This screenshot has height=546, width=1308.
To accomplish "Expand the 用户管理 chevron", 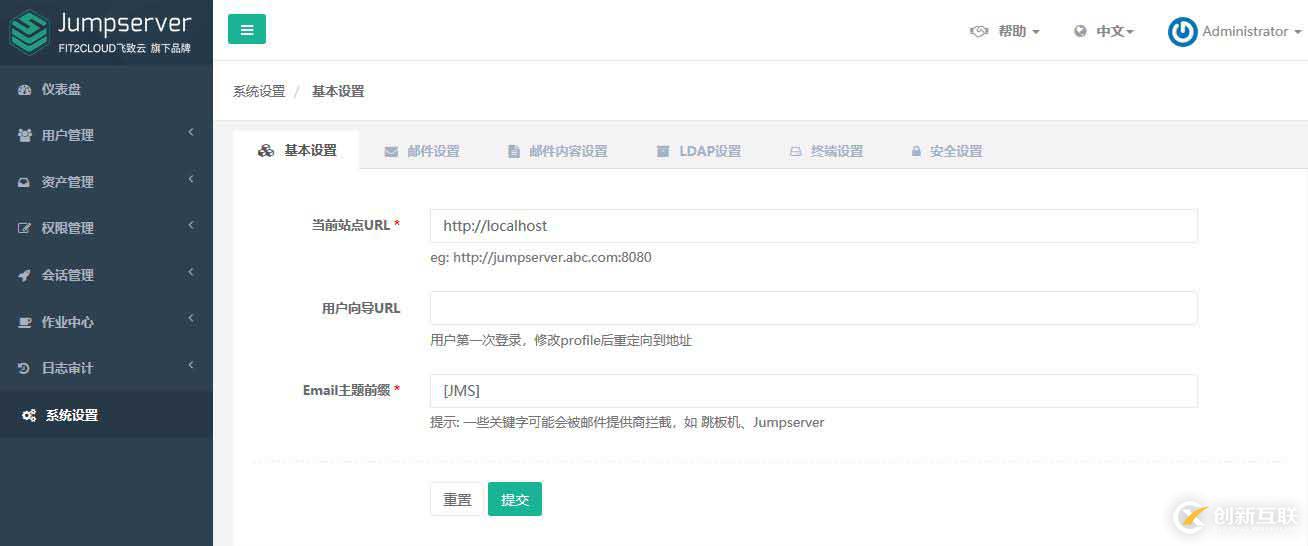I will 191,133.
